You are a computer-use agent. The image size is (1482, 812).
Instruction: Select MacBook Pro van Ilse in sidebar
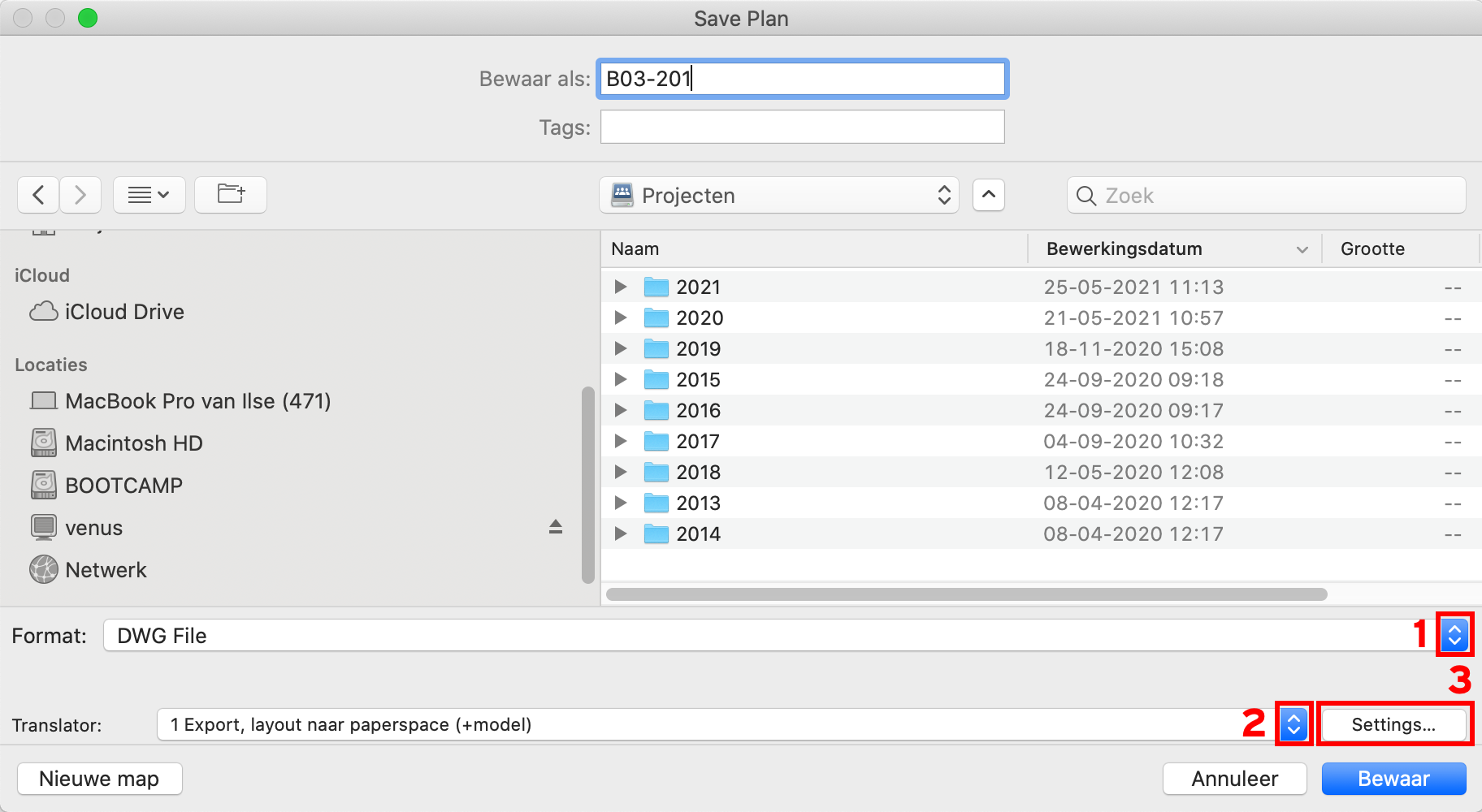point(198,401)
